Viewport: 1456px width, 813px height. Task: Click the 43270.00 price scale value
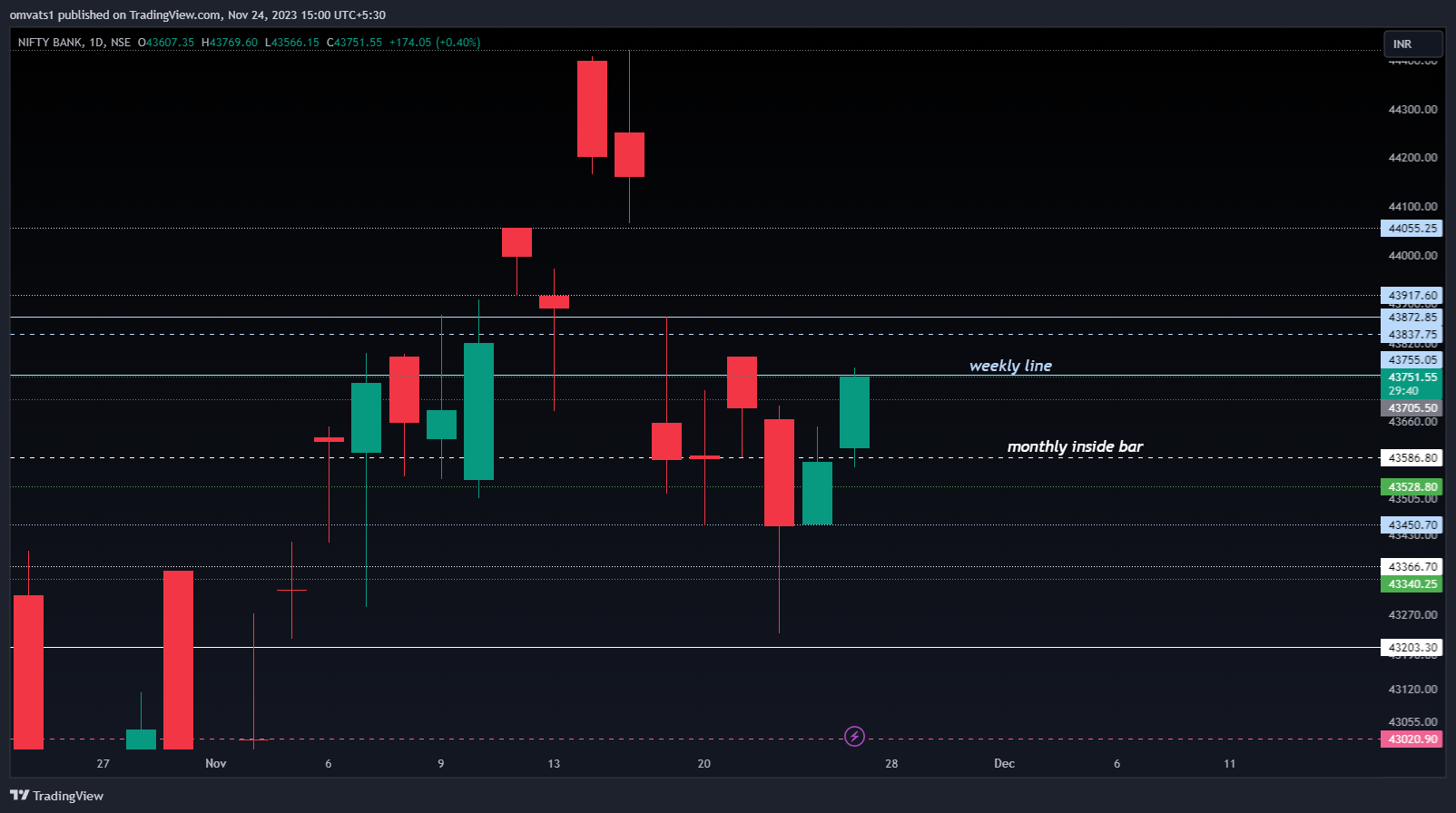point(1412,615)
